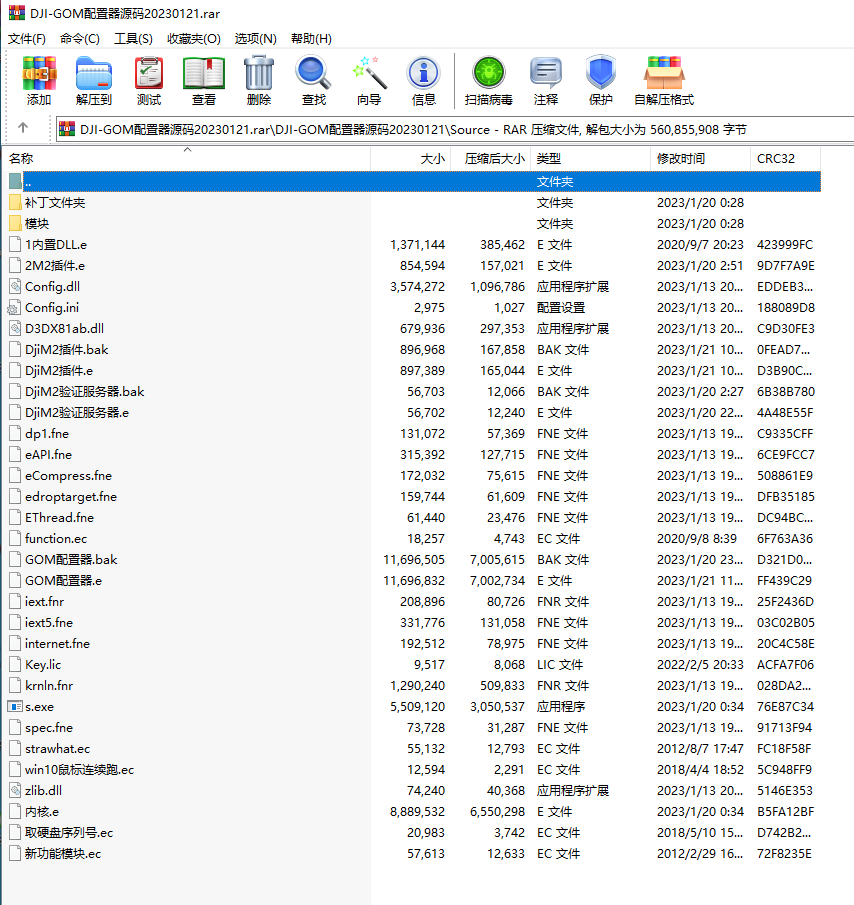Click the archive path address field
This screenshot has height=905, width=854.
pos(455,129)
